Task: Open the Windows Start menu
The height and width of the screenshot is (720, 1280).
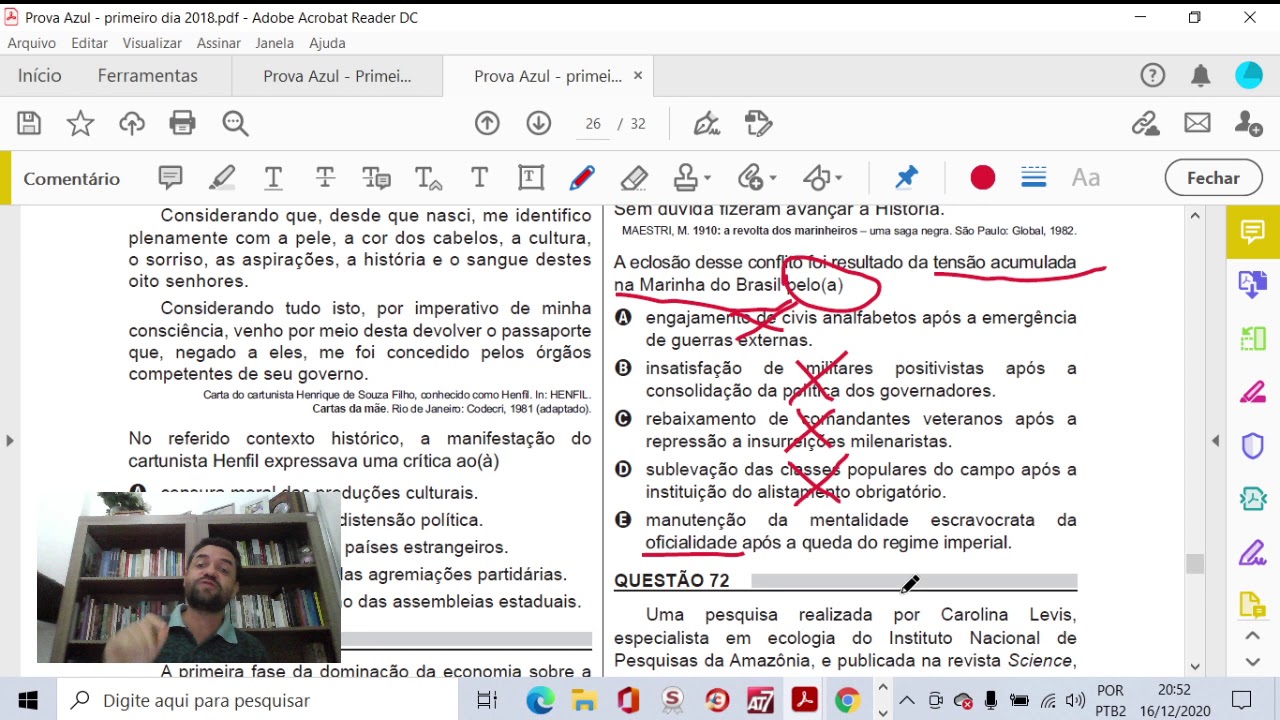Action: click(27, 700)
